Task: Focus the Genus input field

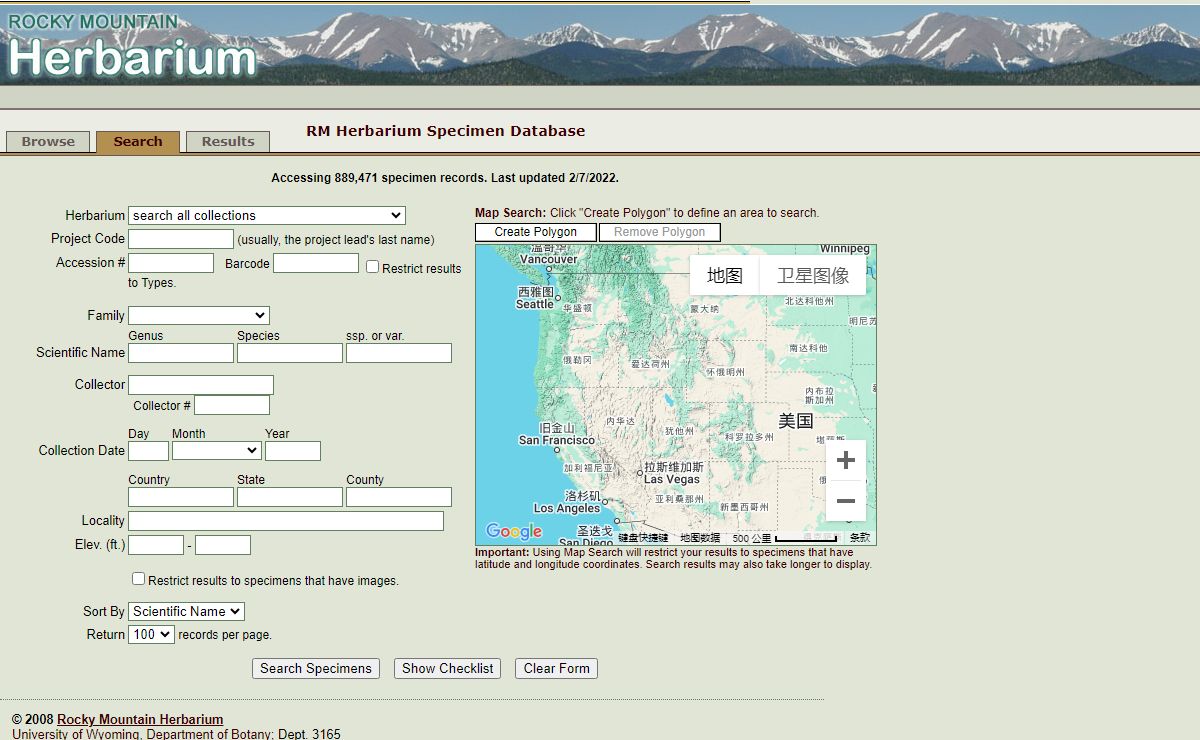Action: click(181, 353)
